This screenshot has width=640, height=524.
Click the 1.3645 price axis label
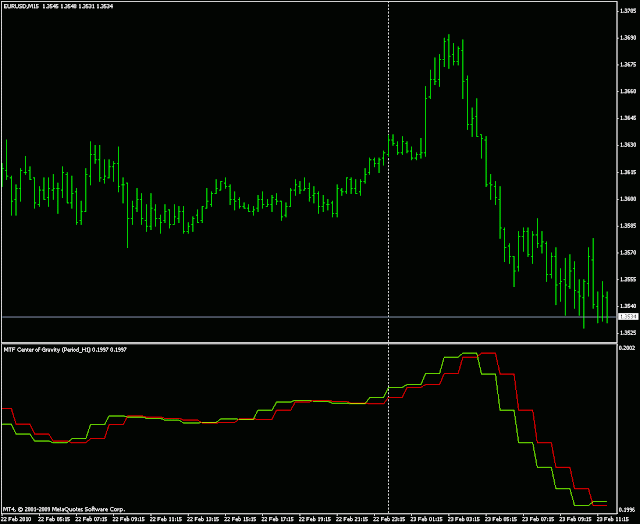pyautogui.click(x=628, y=118)
